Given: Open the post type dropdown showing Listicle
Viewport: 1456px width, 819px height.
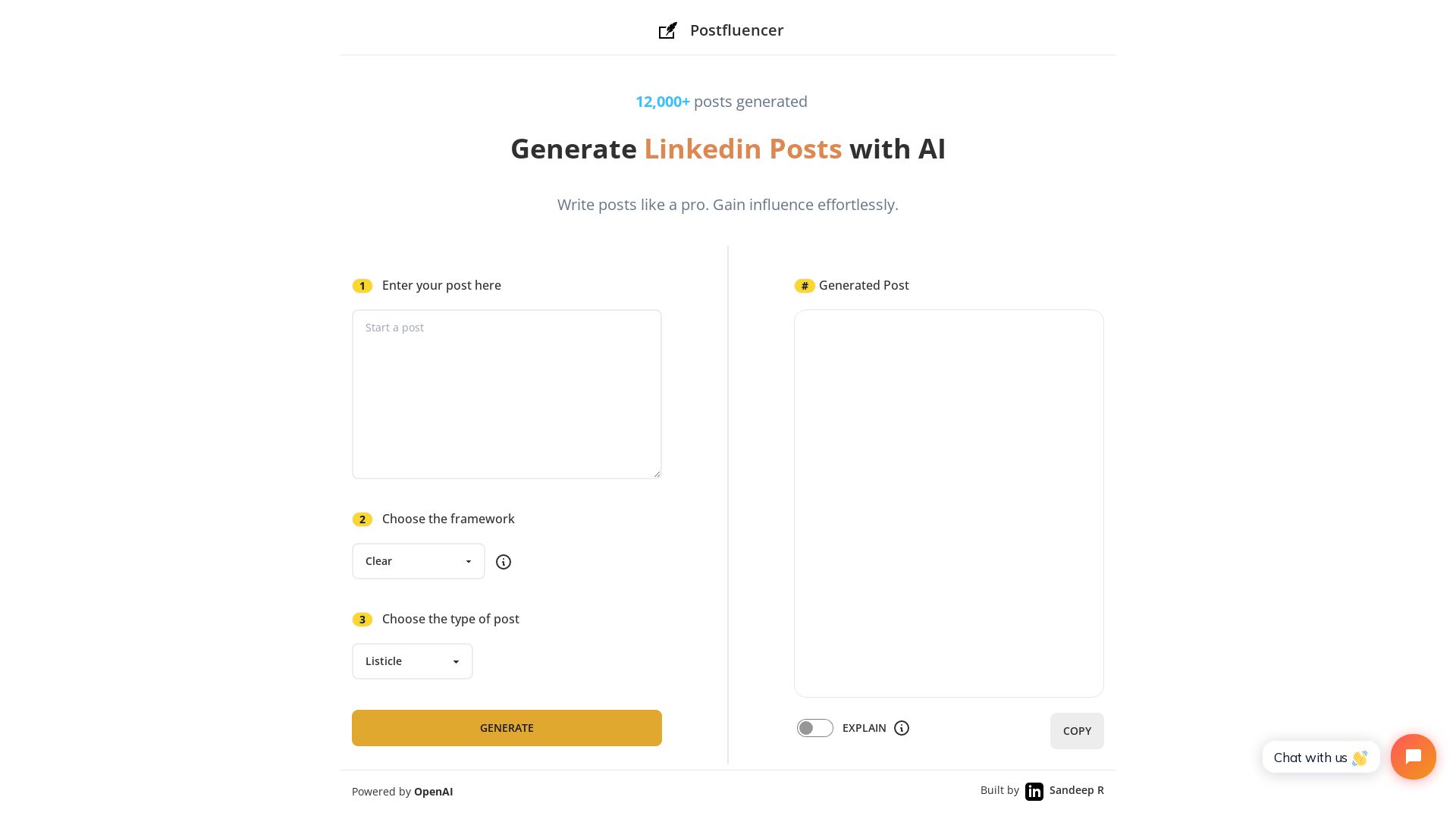Looking at the screenshot, I should pos(412,661).
